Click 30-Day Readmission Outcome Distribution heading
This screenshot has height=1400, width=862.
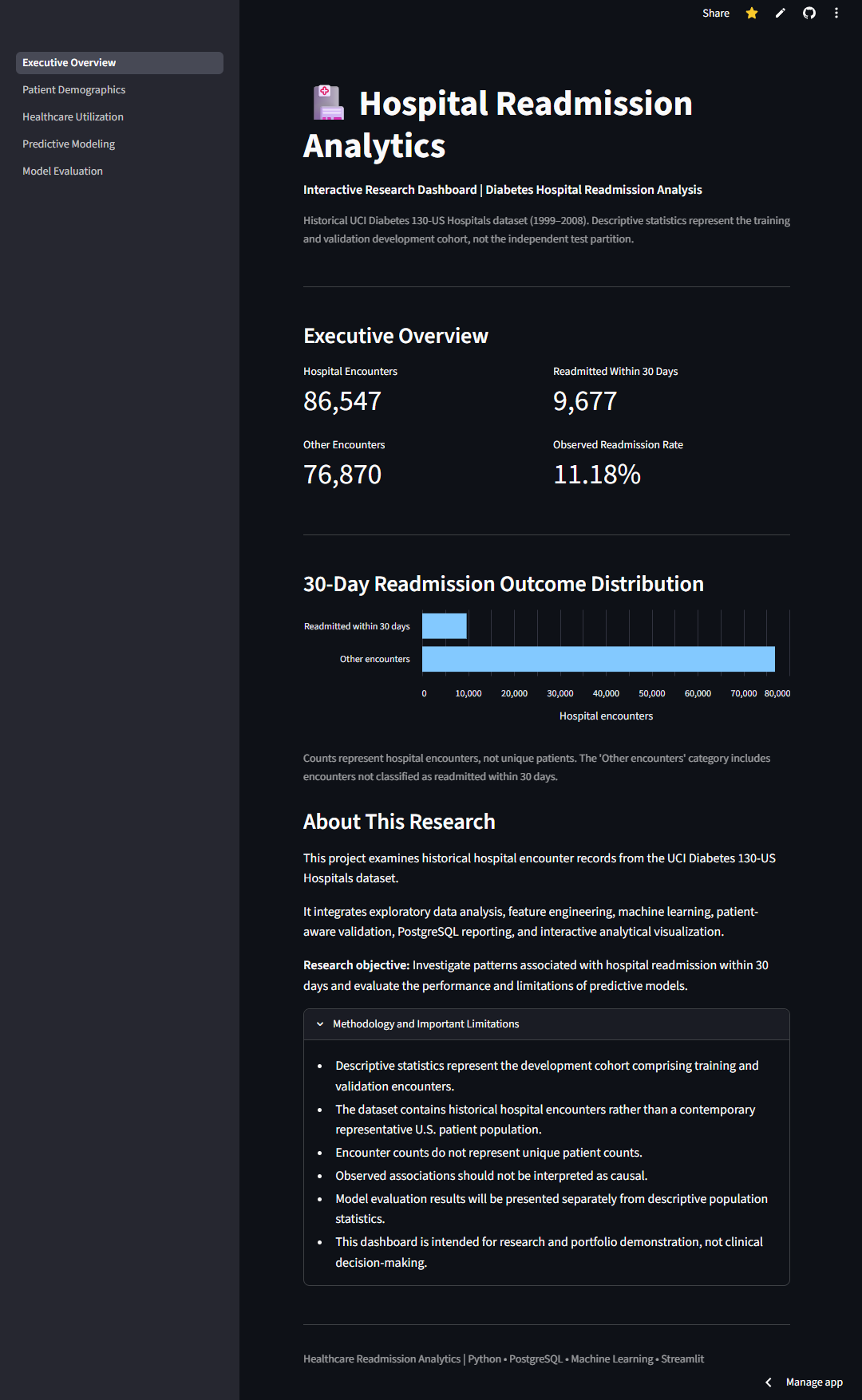504,584
